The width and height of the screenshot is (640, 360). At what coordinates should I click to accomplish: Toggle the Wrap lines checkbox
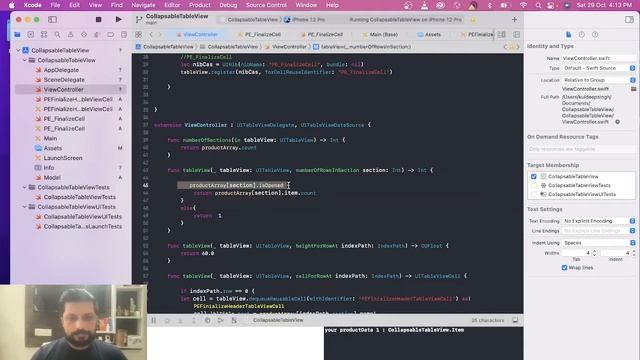564,268
